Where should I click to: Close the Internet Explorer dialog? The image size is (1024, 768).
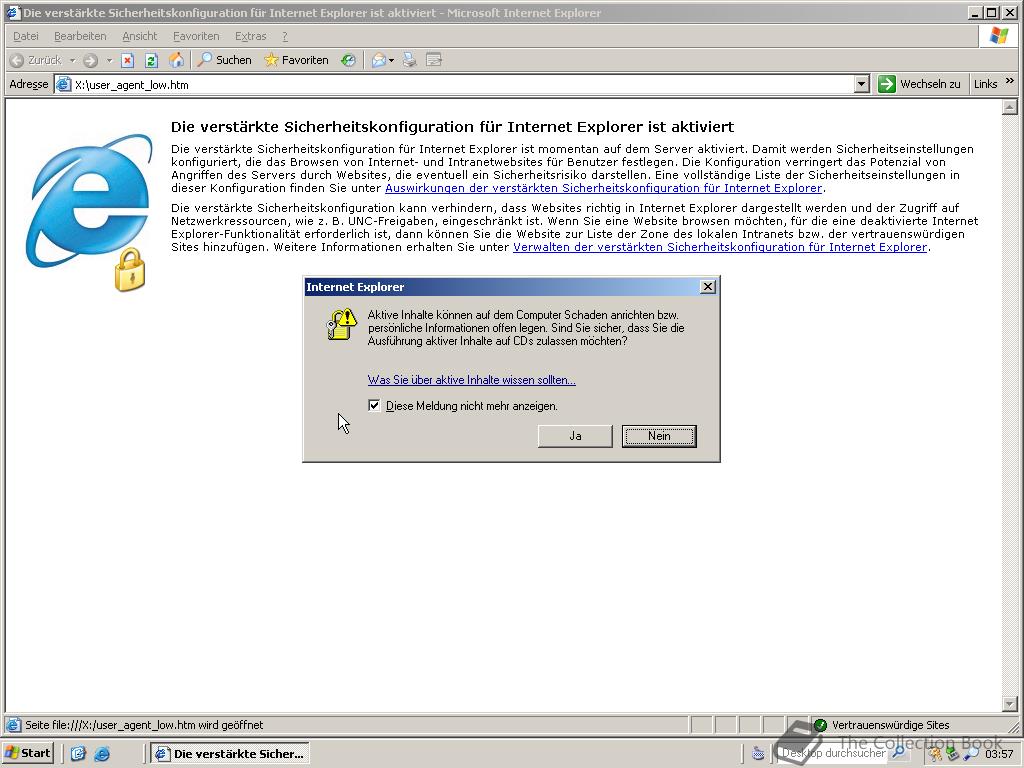point(707,287)
